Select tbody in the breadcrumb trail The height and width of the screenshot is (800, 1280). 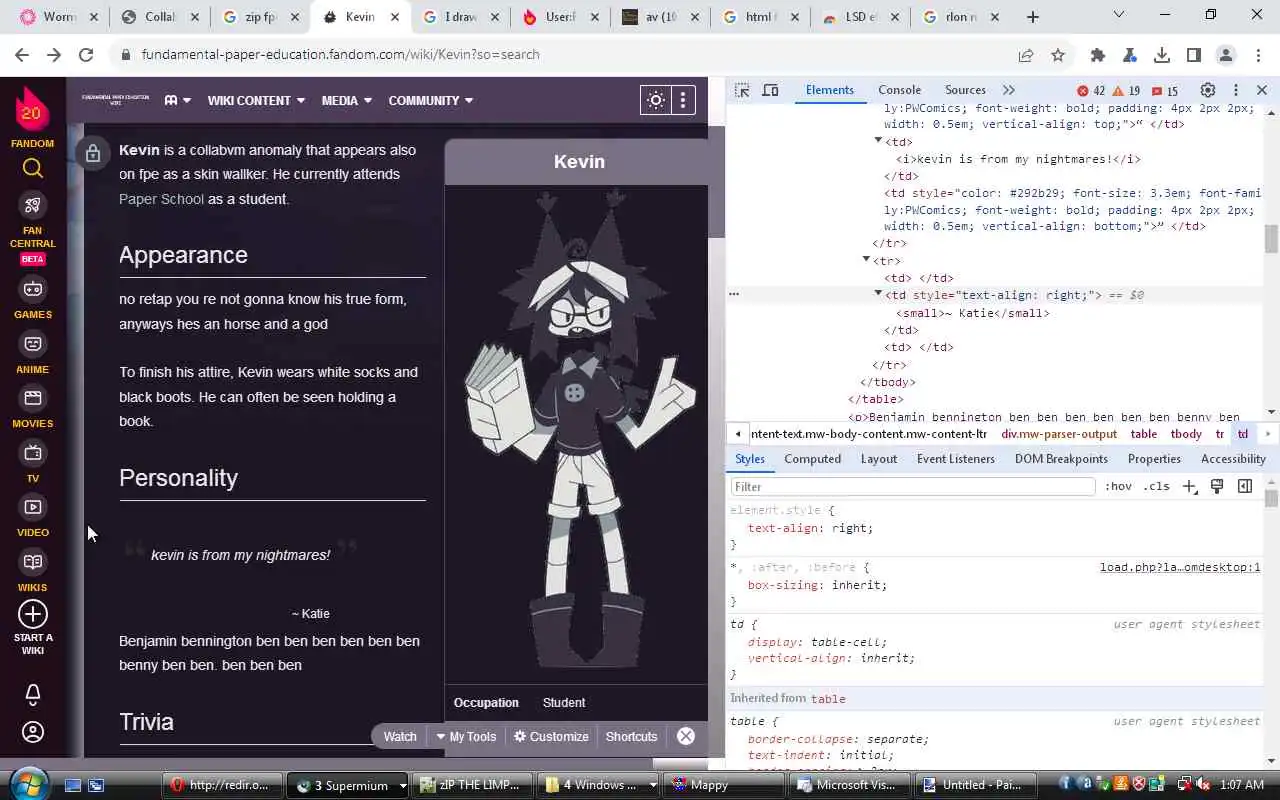pyautogui.click(x=1186, y=434)
